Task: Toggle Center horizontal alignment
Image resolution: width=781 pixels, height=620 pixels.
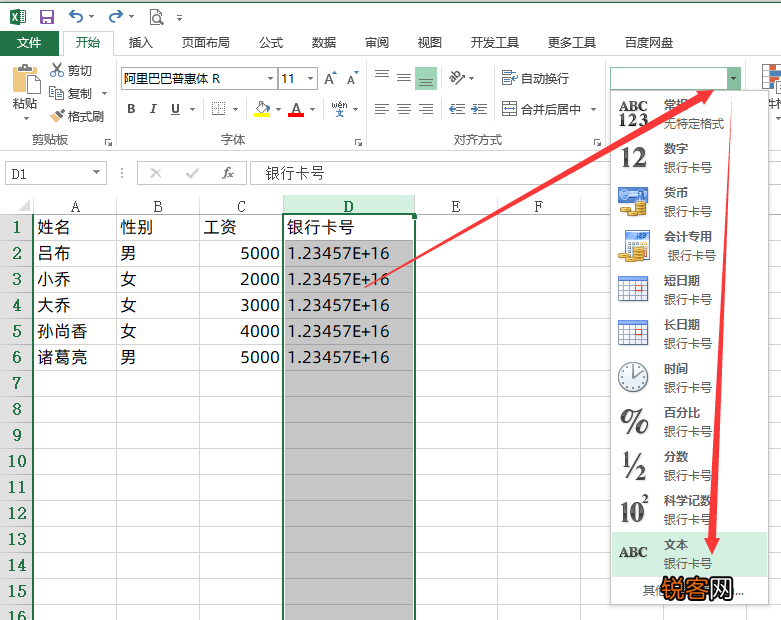Action: (x=404, y=109)
